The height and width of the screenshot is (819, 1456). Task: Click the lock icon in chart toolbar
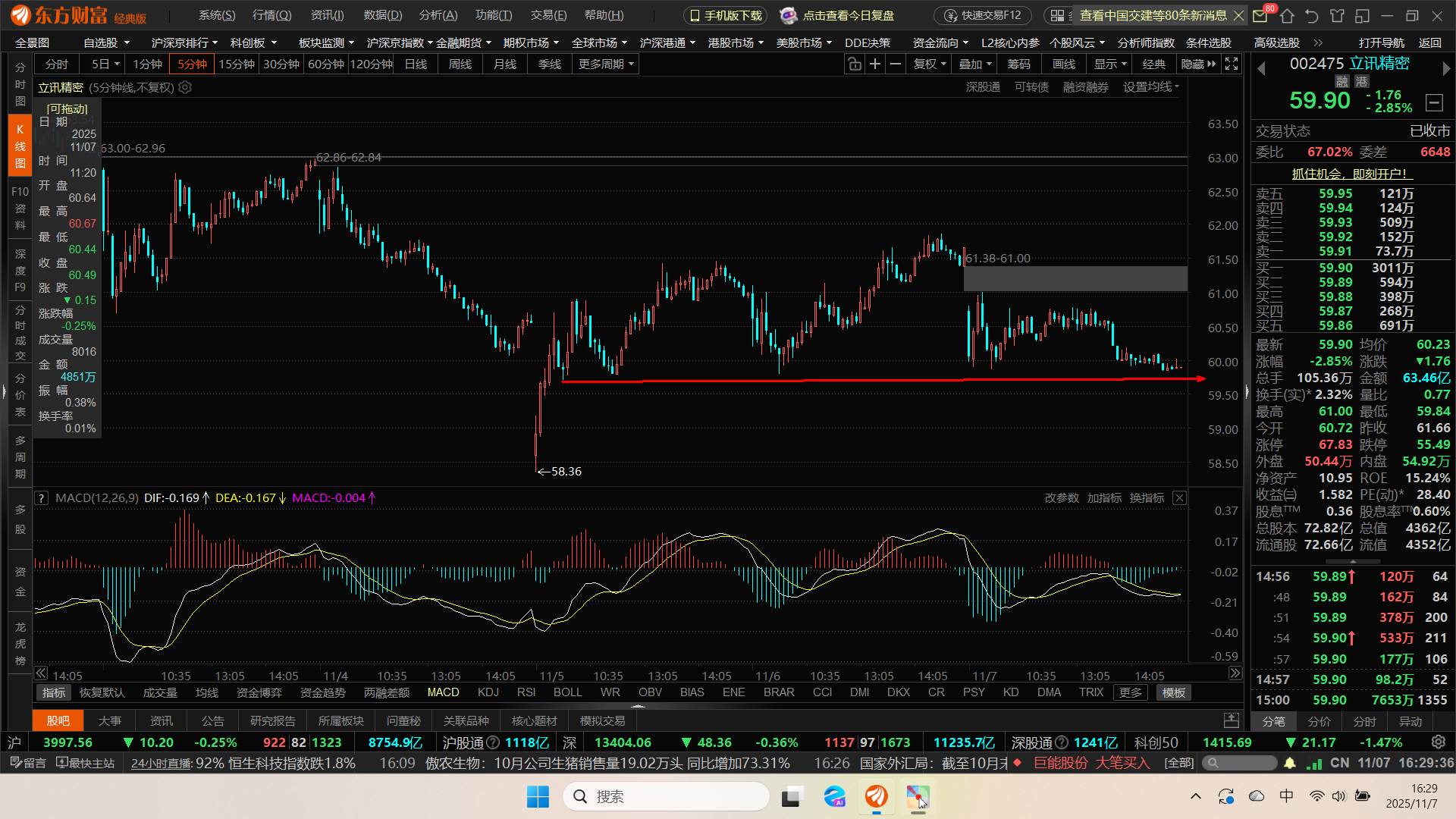[855, 64]
